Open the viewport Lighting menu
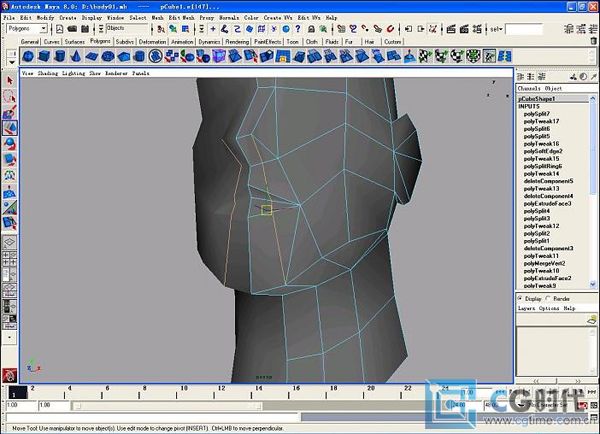 [x=73, y=73]
